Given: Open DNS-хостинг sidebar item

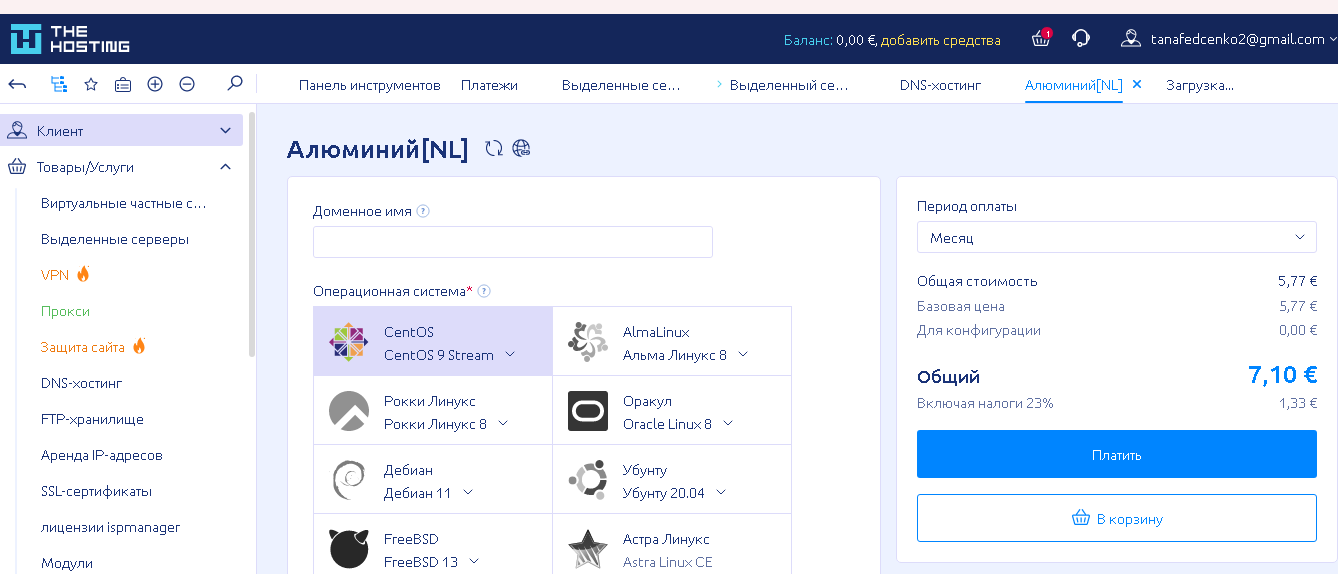Looking at the screenshot, I should point(82,383).
